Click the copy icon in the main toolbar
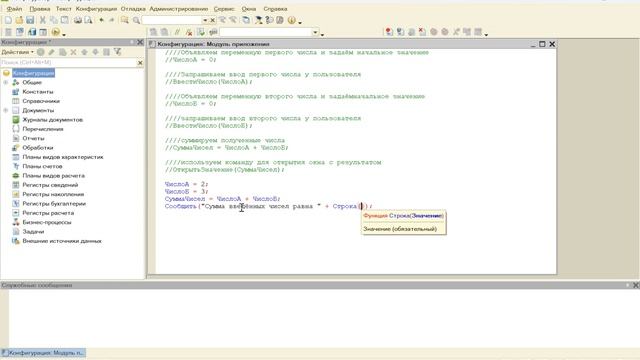The width and height of the screenshot is (640, 360). [x=53, y=20]
